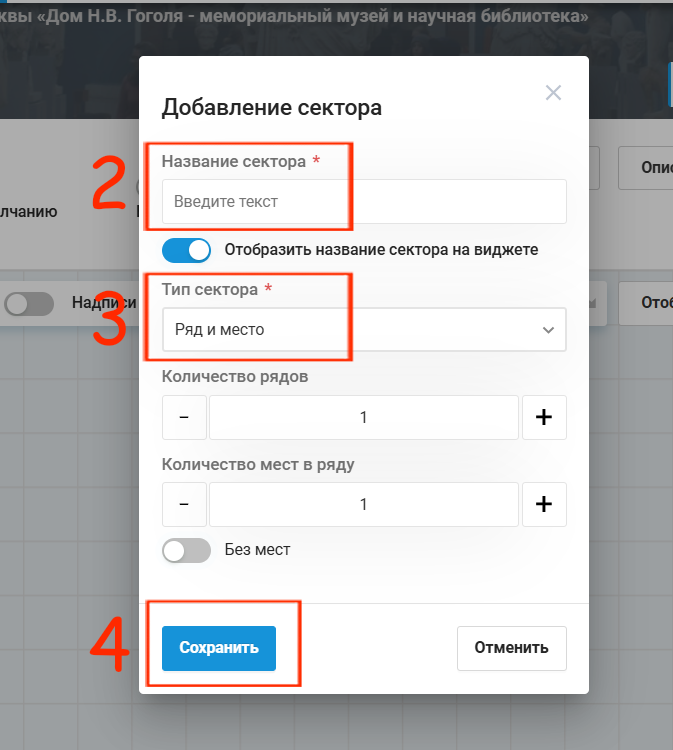Click the Сохранить button
The image size is (673, 750).
[219, 648]
